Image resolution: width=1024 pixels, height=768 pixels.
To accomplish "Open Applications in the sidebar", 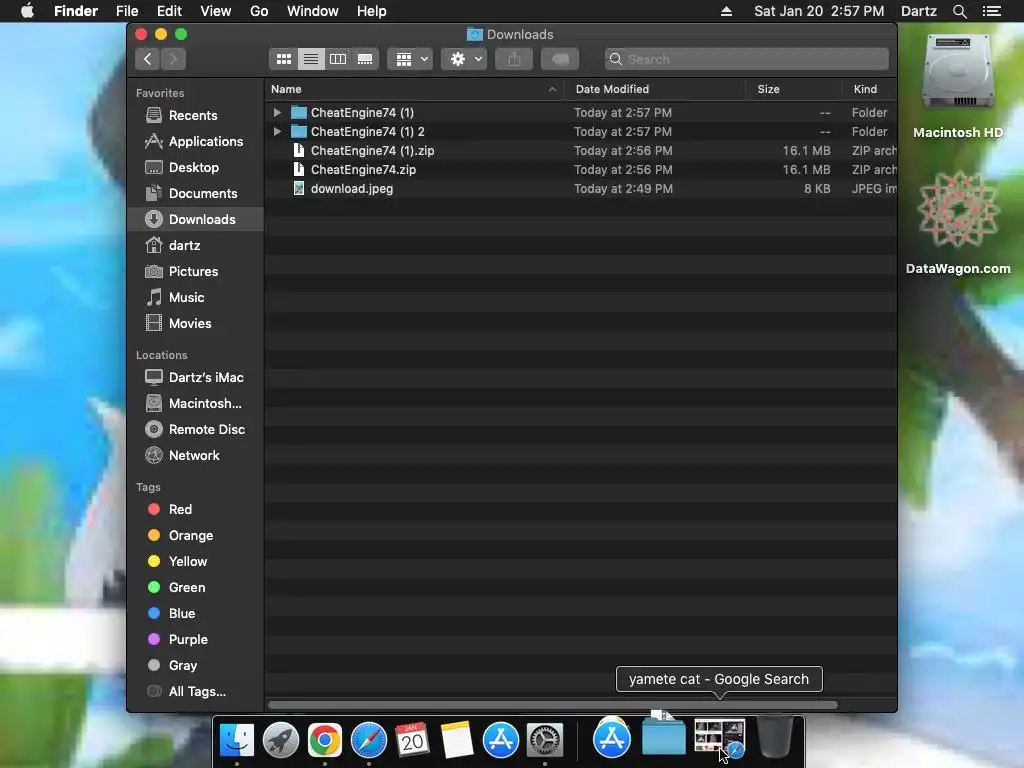I will pos(195,141).
